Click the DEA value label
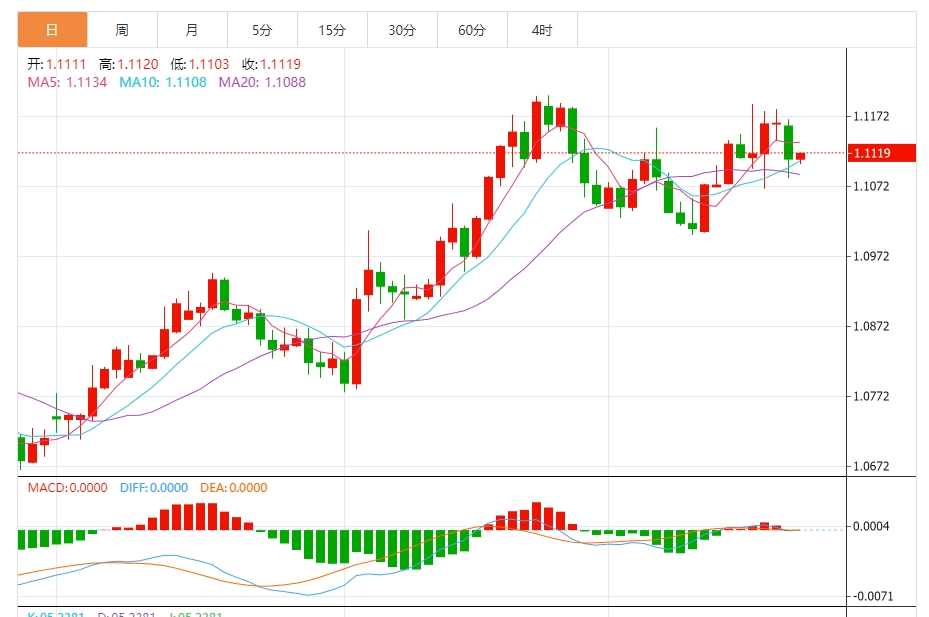The width and height of the screenshot is (929, 617). click(234, 488)
